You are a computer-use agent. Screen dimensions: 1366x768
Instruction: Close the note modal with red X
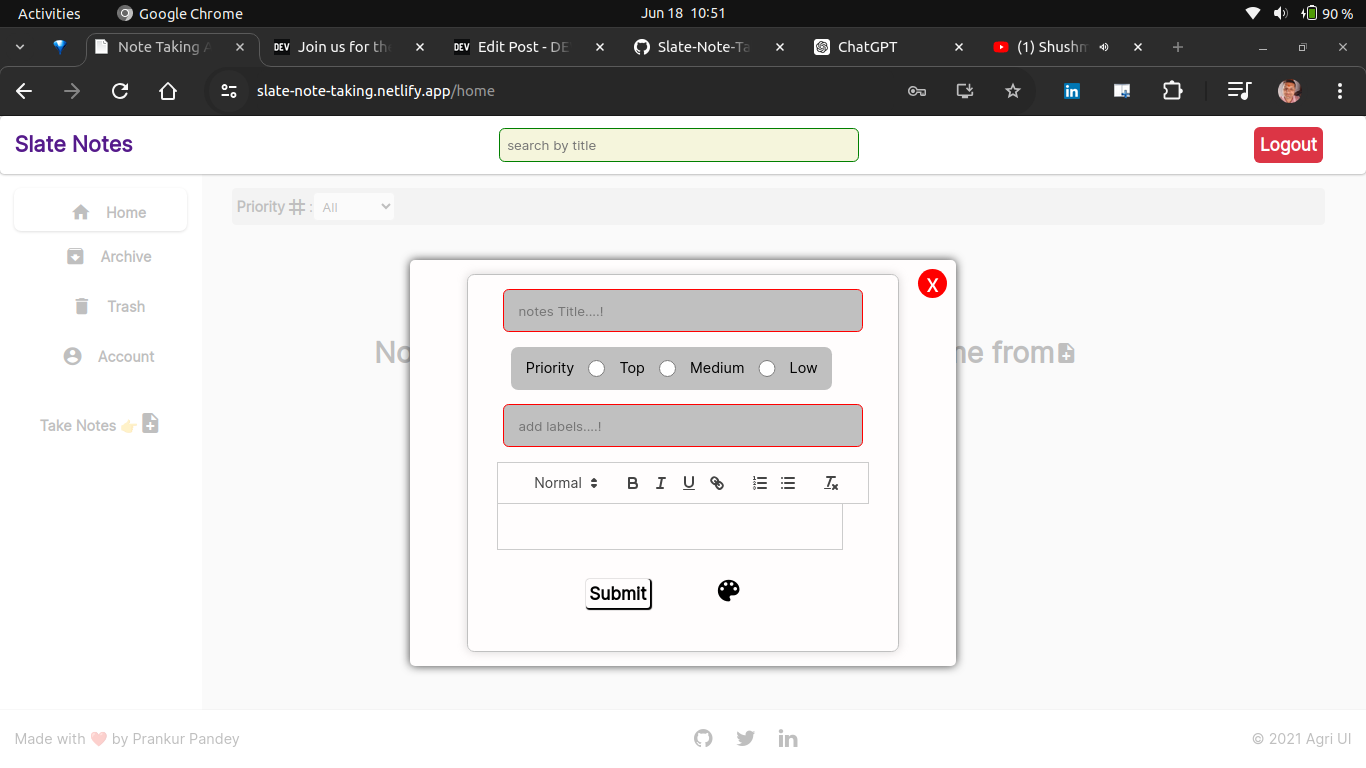[932, 284]
